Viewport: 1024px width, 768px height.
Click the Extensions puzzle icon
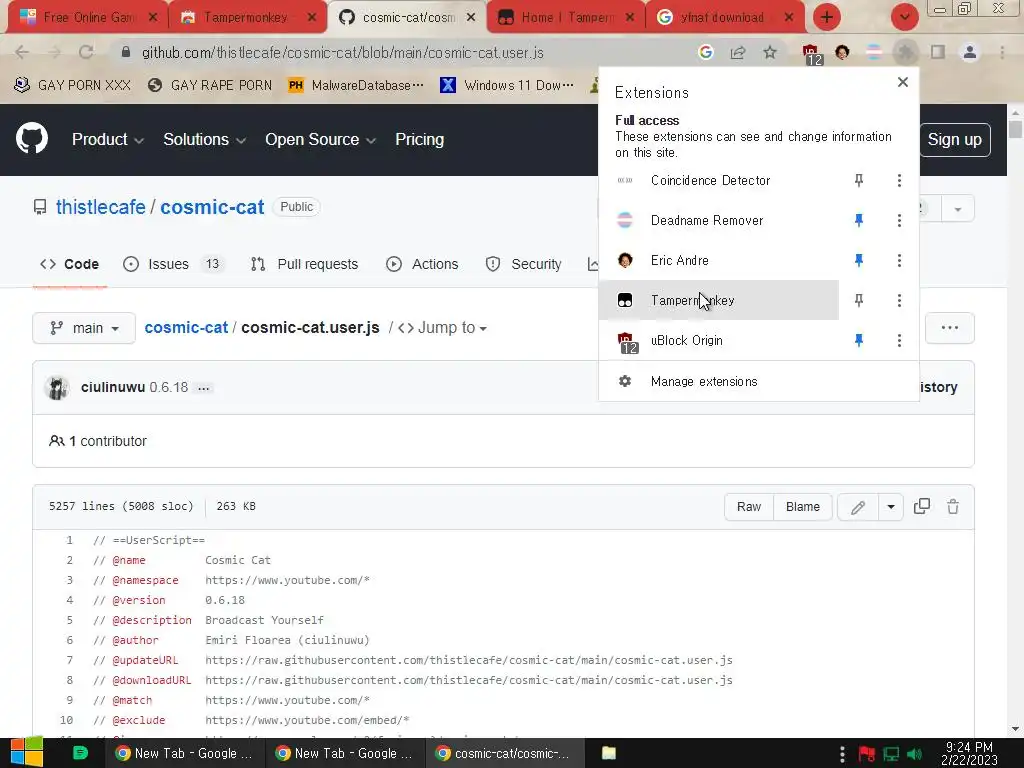[906, 52]
